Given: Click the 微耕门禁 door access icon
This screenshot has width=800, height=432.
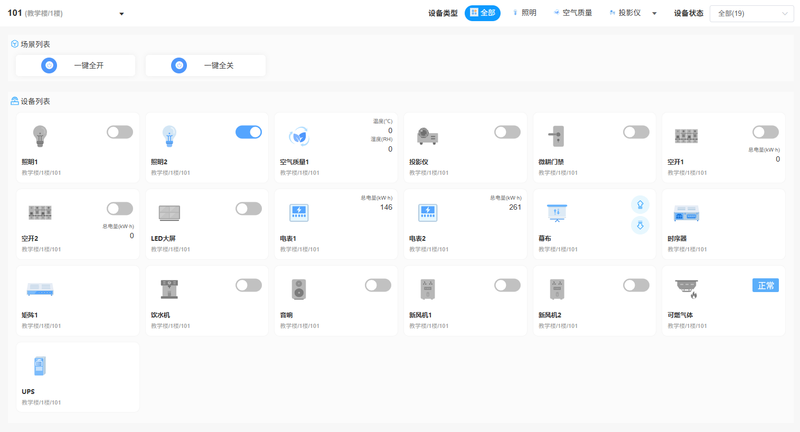Looking at the screenshot, I should (x=556, y=136).
